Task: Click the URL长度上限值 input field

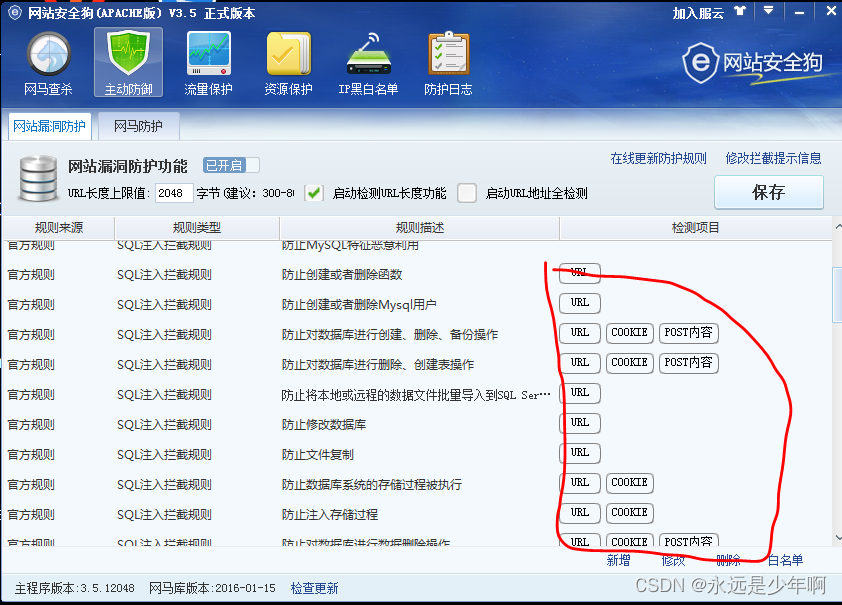Action: point(174,193)
